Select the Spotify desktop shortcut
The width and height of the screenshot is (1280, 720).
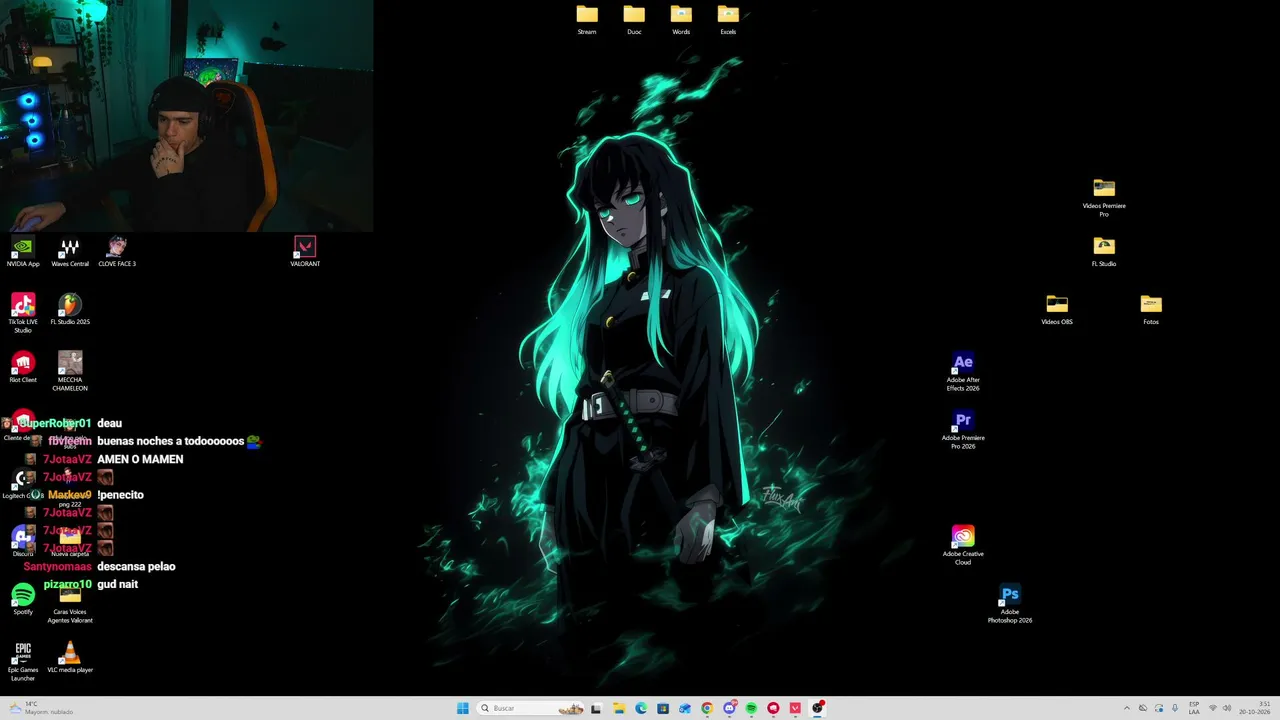[x=23, y=599]
